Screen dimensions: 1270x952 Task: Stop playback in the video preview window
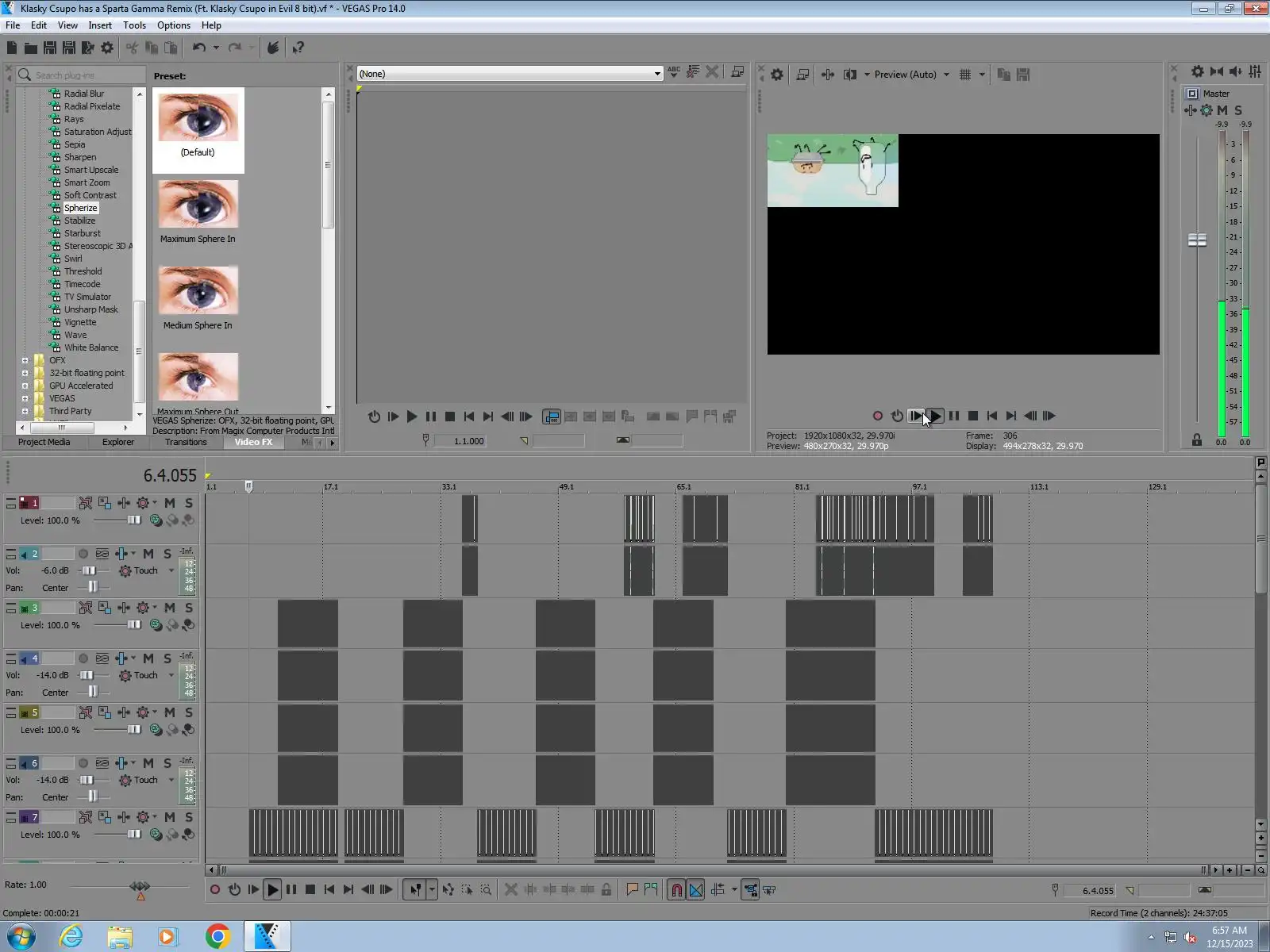(973, 416)
